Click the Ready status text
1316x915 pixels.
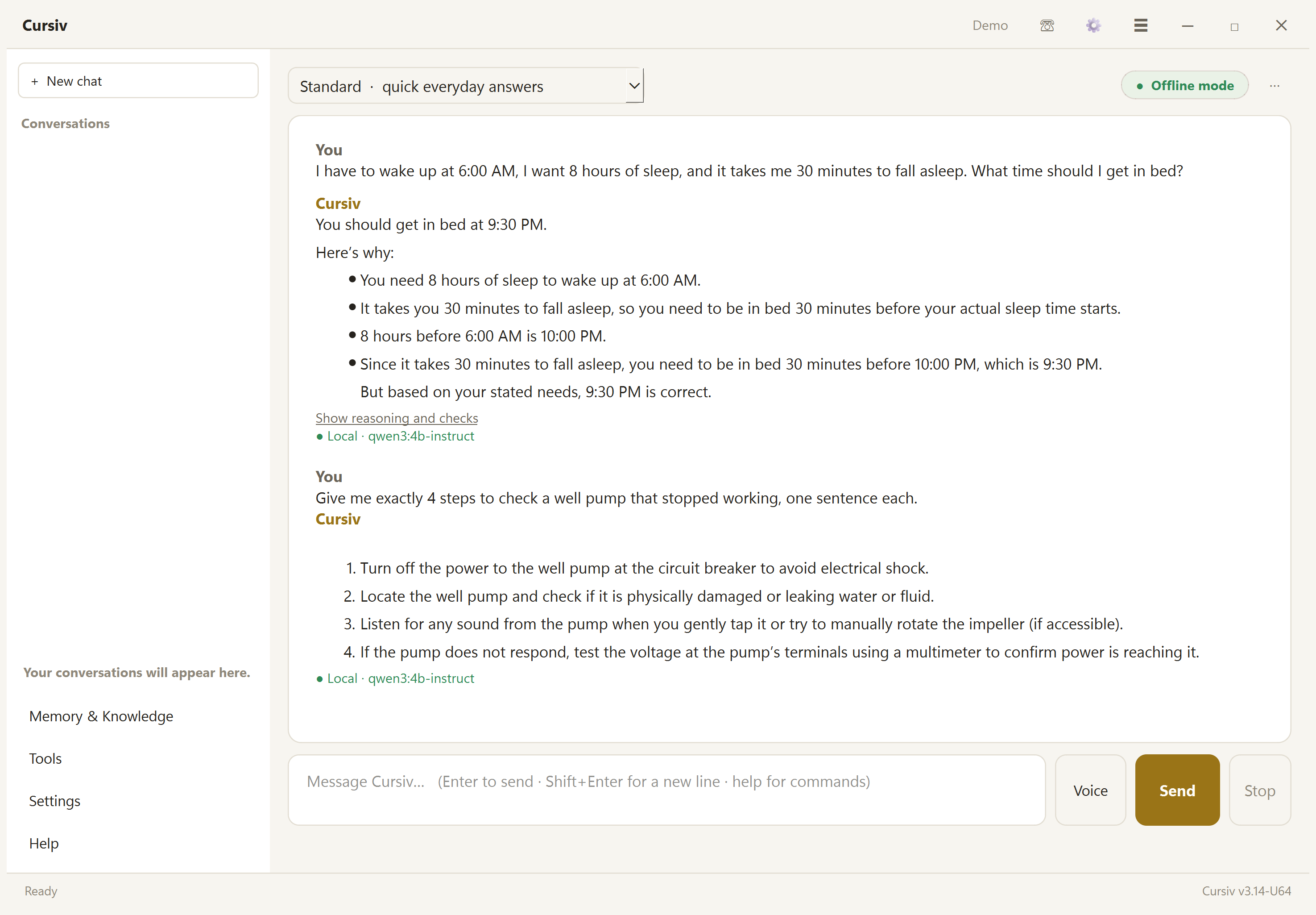(41, 890)
